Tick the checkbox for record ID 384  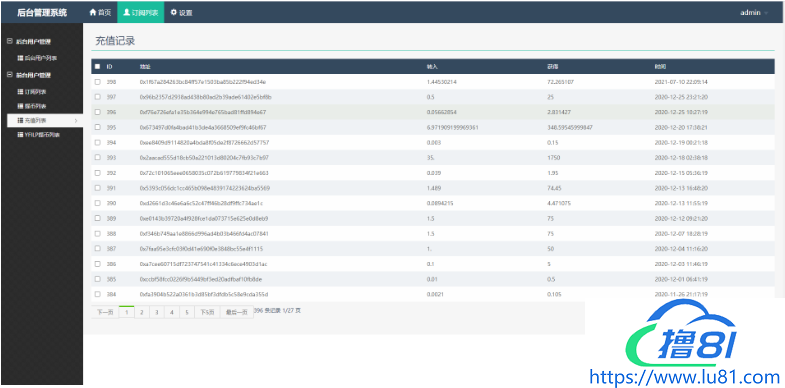tap(98, 294)
